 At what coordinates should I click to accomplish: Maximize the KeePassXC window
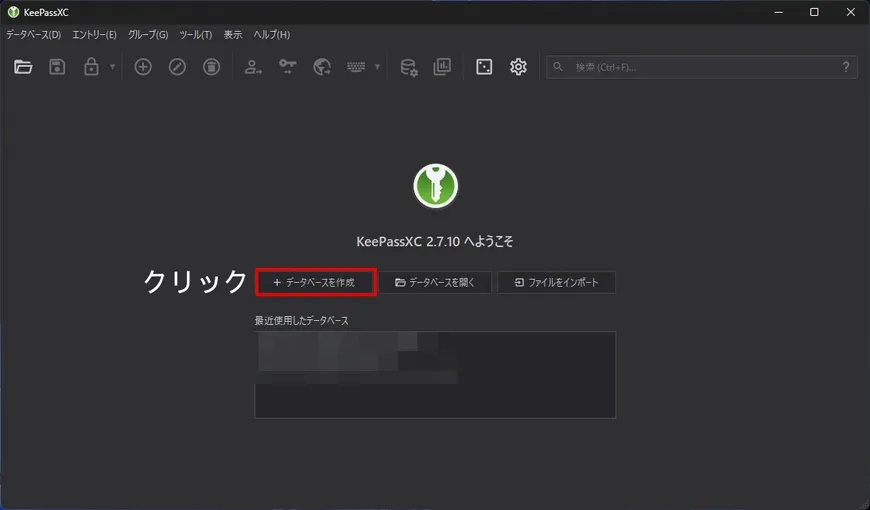(814, 12)
